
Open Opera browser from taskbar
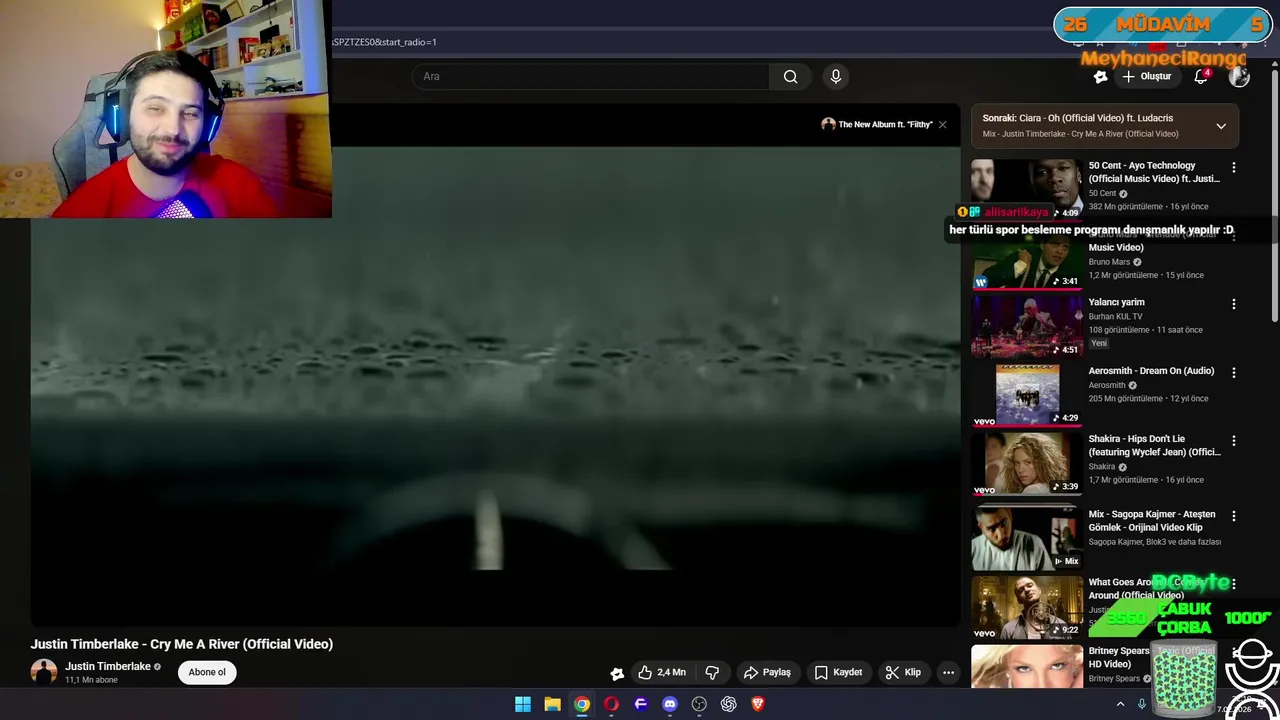(611, 704)
